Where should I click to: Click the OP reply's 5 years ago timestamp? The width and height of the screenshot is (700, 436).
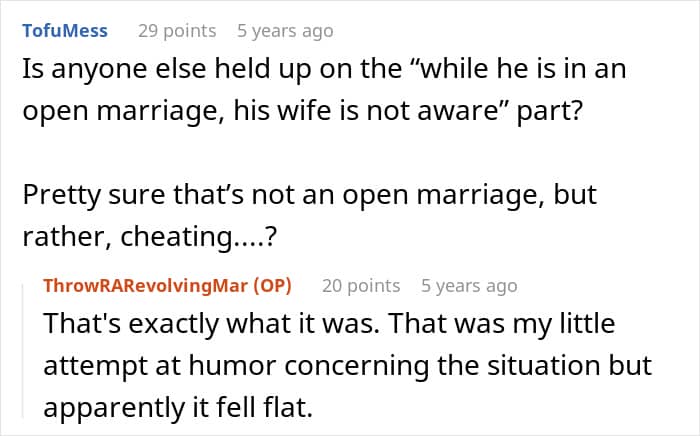(469, 286)
